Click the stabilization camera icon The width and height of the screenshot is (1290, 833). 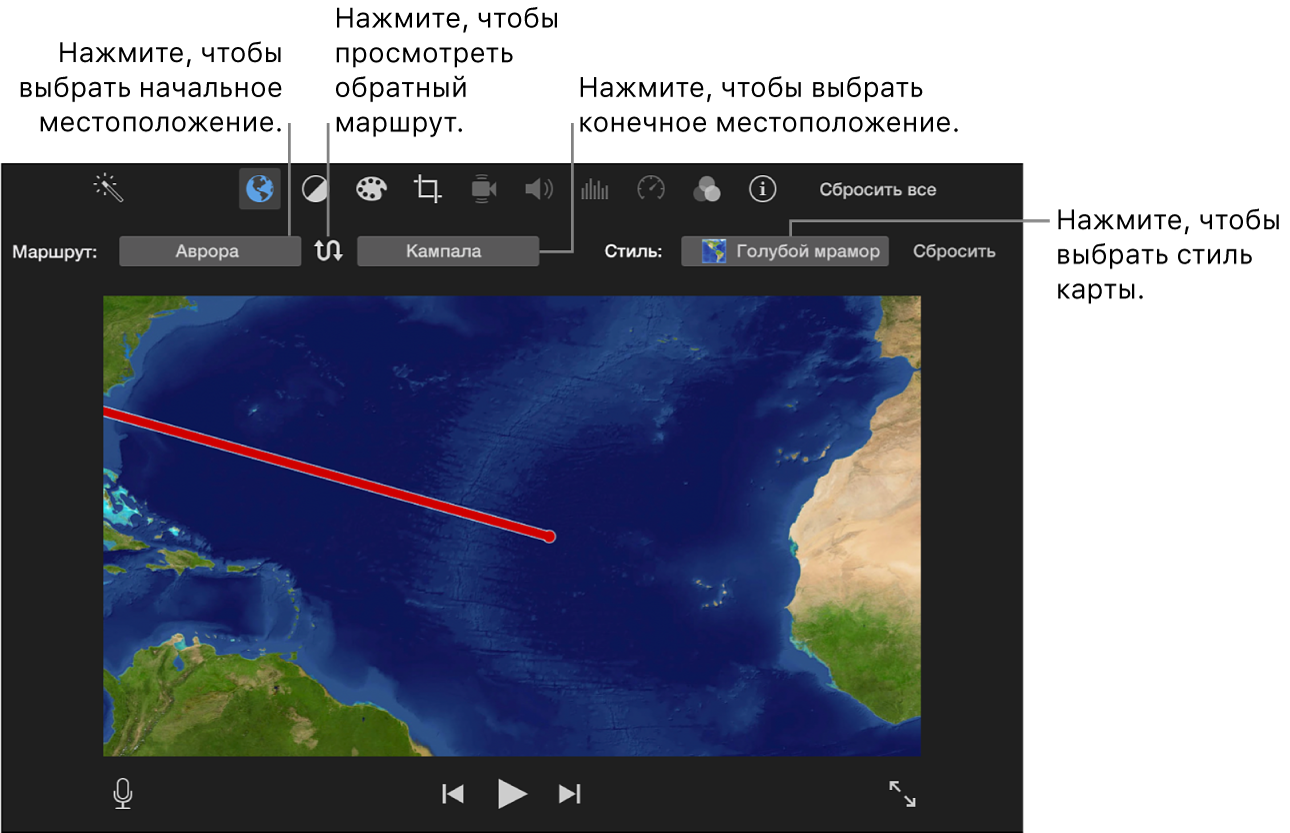click(x=483, y=189)
